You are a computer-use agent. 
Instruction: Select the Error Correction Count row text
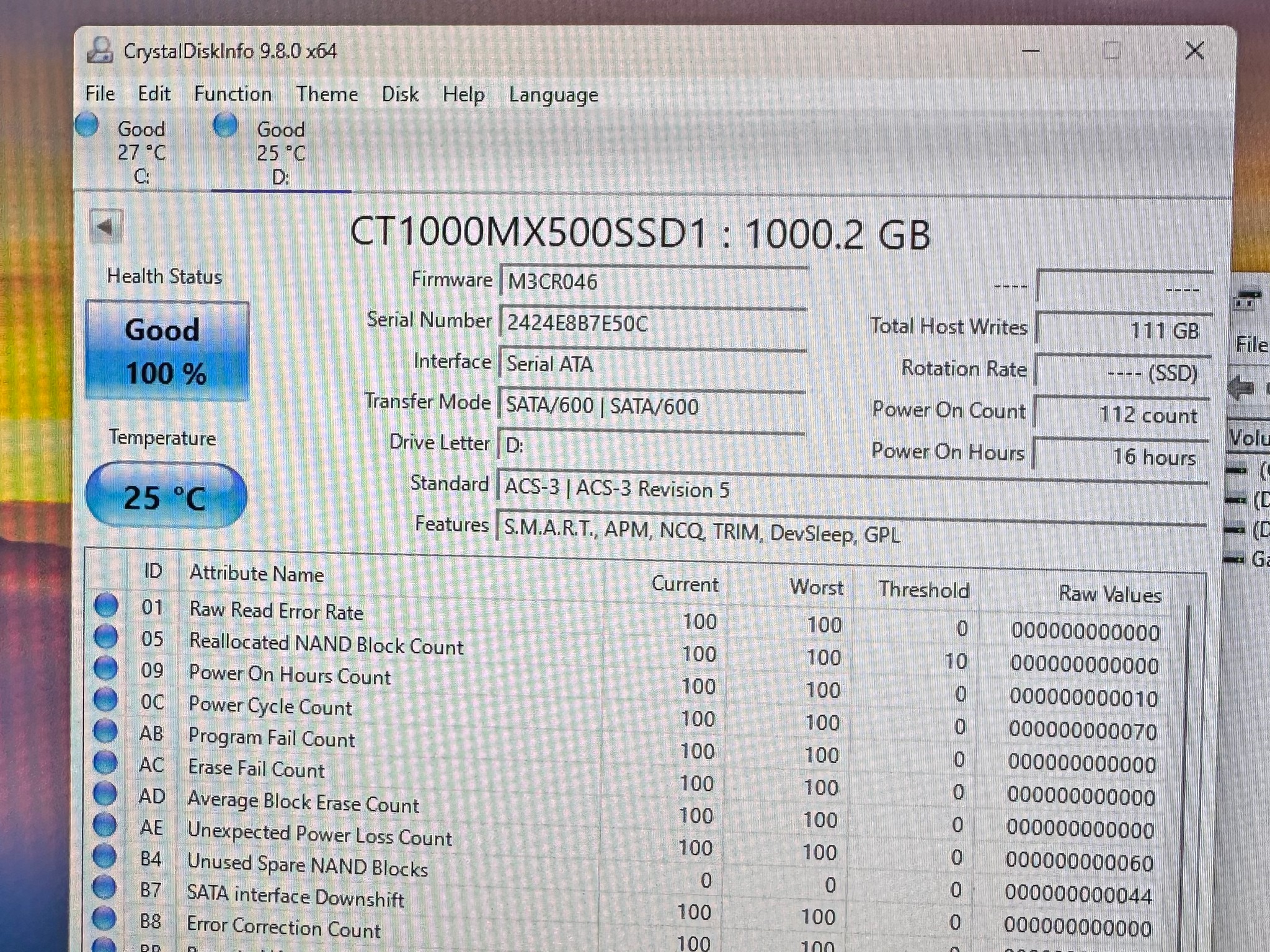[x=283, y=927]
